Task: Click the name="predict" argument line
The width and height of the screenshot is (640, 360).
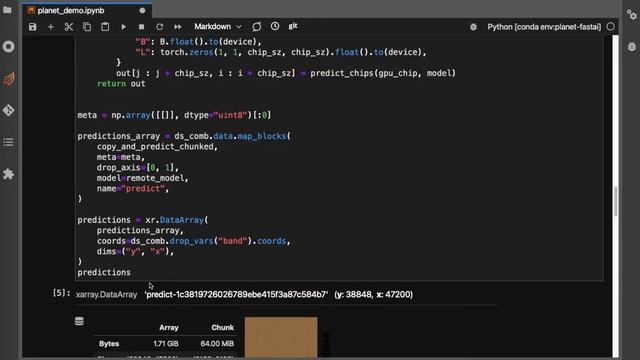Action: pyautogui.click(x=133, y=189)
